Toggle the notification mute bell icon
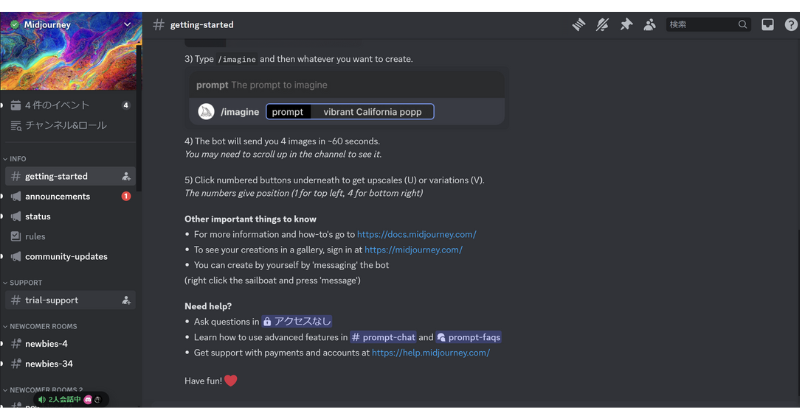 602,24
